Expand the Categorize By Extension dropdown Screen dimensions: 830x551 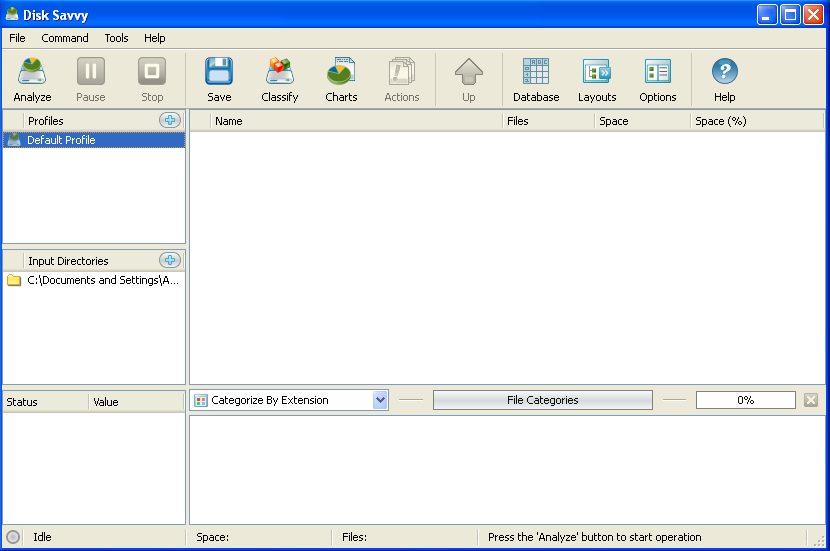[x=380, y=400]
